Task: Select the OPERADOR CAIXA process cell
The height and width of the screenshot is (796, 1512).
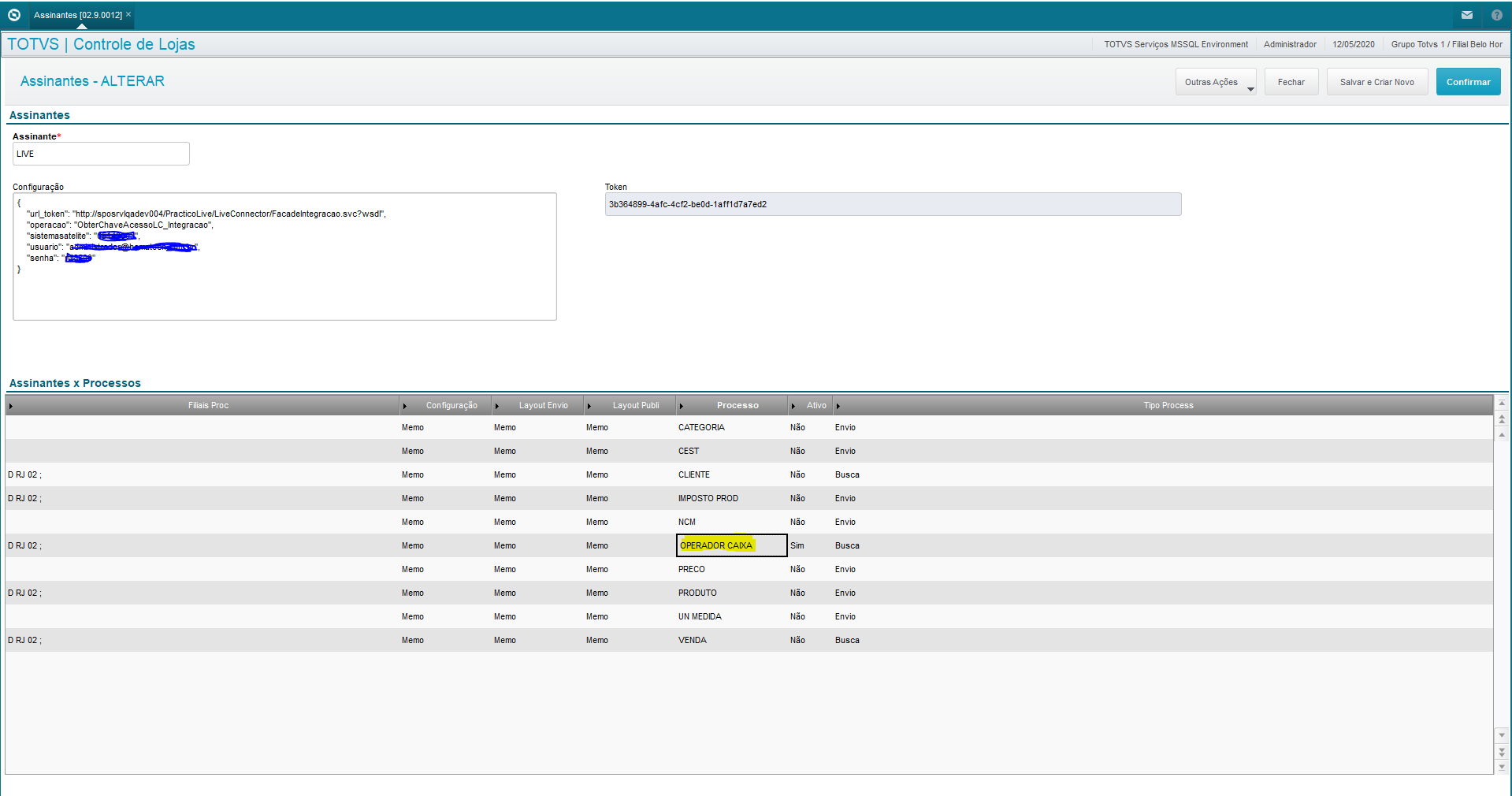Action: (x=731, y=545)
